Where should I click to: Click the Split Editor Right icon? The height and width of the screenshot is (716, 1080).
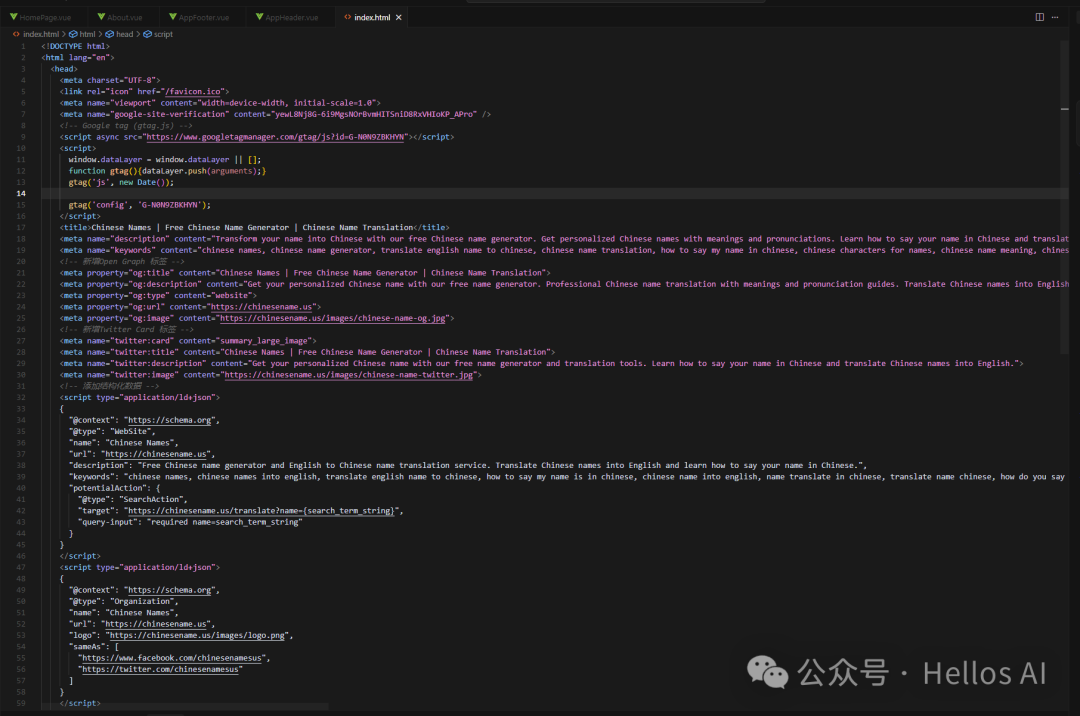click(x=1040, y=17)
